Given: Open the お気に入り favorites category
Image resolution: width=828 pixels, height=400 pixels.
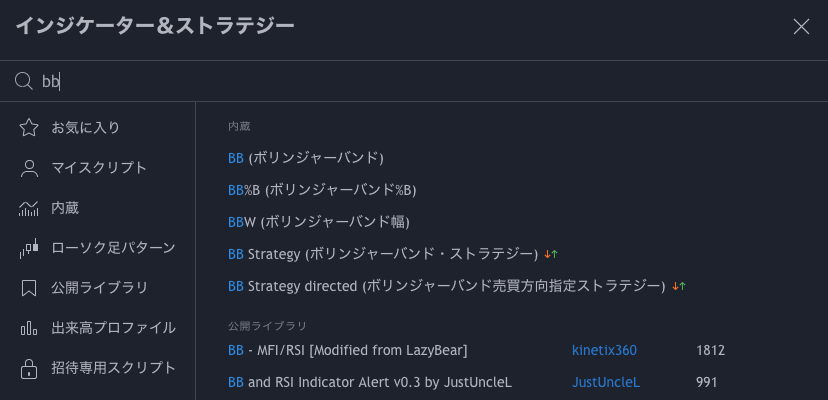Looking at the screenshot, I should pos(86,128).
